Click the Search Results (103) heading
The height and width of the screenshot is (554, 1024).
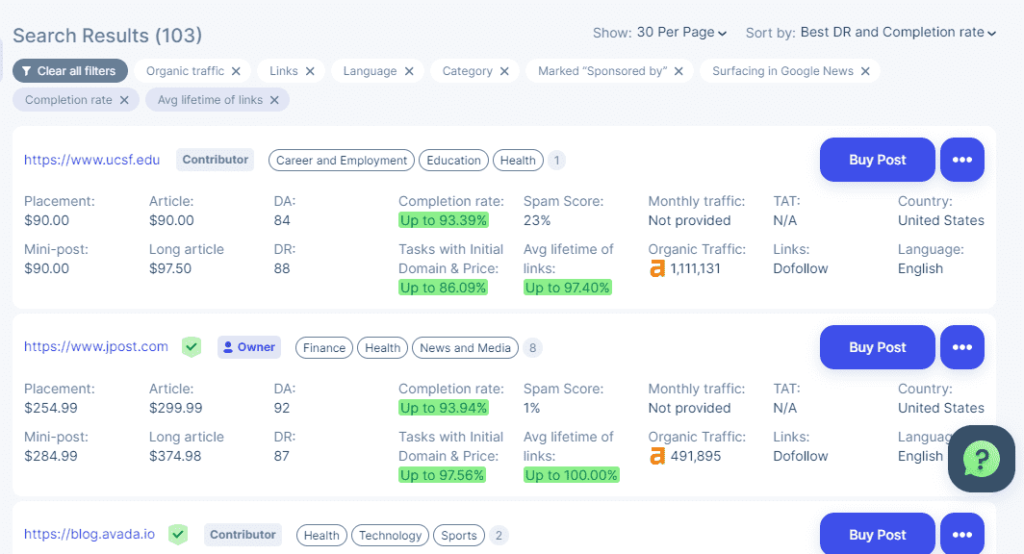[107, 35]
